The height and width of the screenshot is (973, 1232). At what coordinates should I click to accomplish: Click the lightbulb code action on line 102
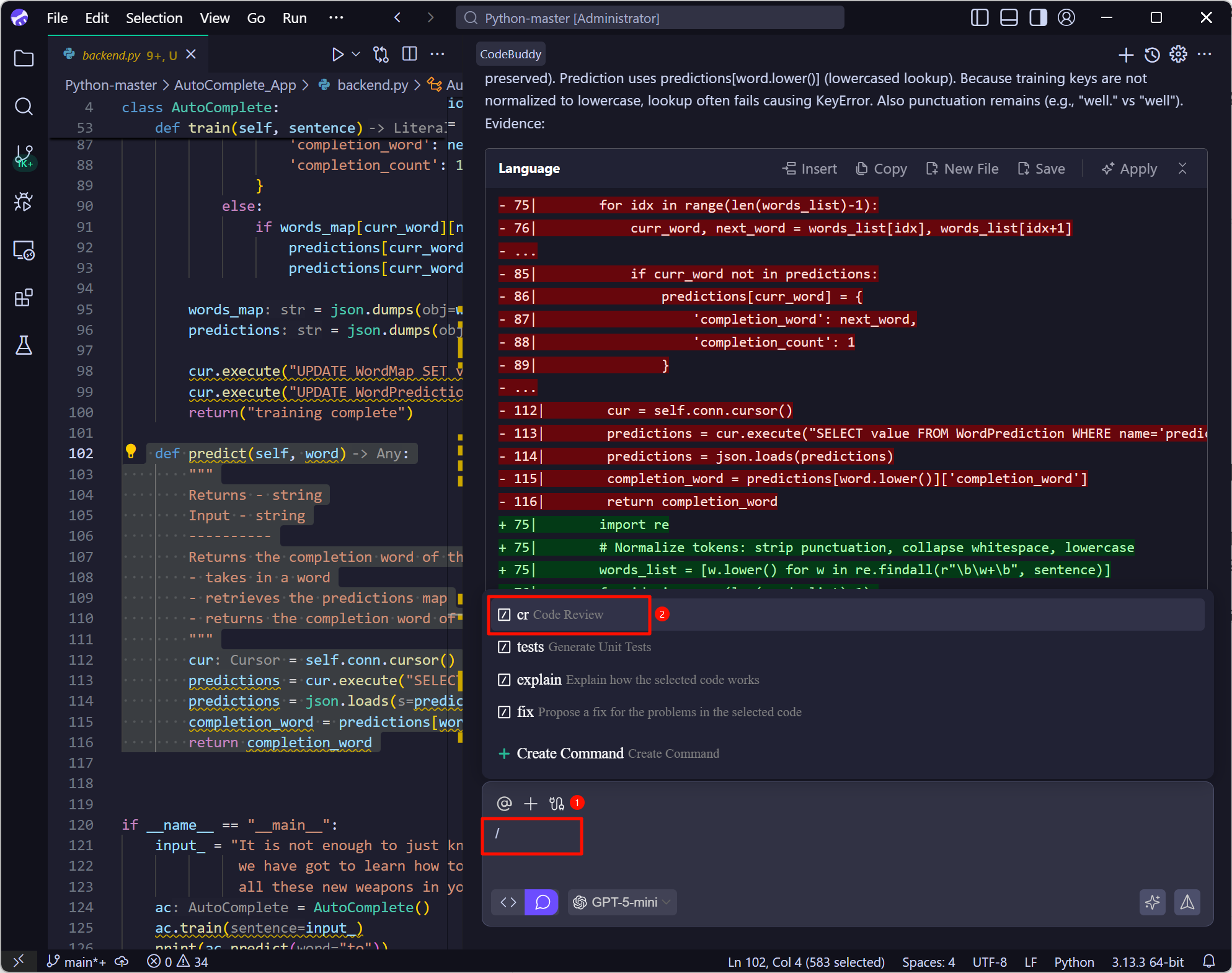pos(131,451)
